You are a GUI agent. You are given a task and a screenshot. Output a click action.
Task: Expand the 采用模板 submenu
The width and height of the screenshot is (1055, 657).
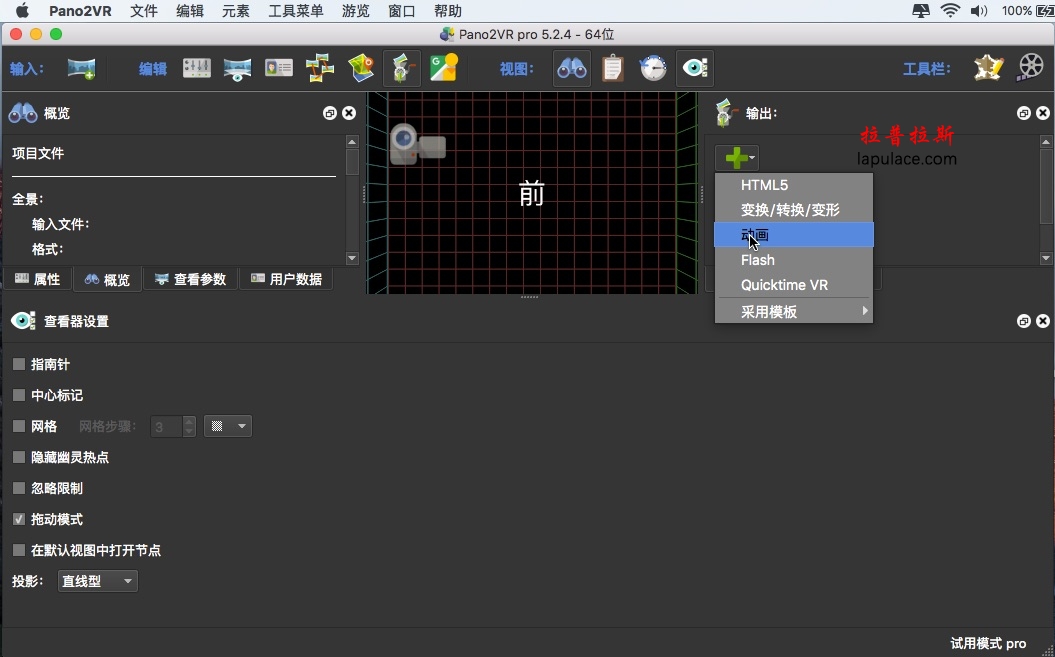pos(794,312)
